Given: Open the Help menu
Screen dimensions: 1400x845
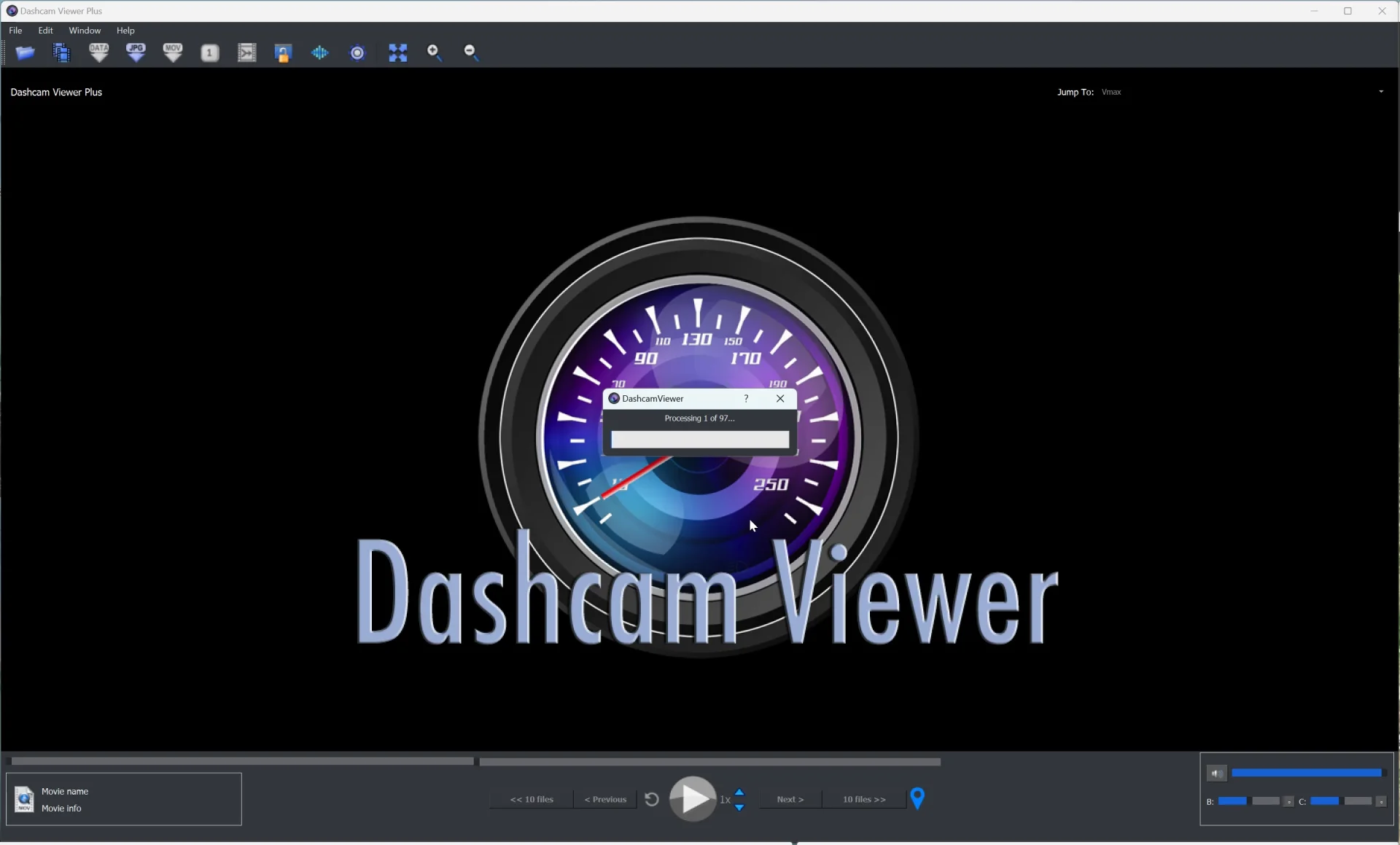Looking at the screenshot, I should 125,31.
